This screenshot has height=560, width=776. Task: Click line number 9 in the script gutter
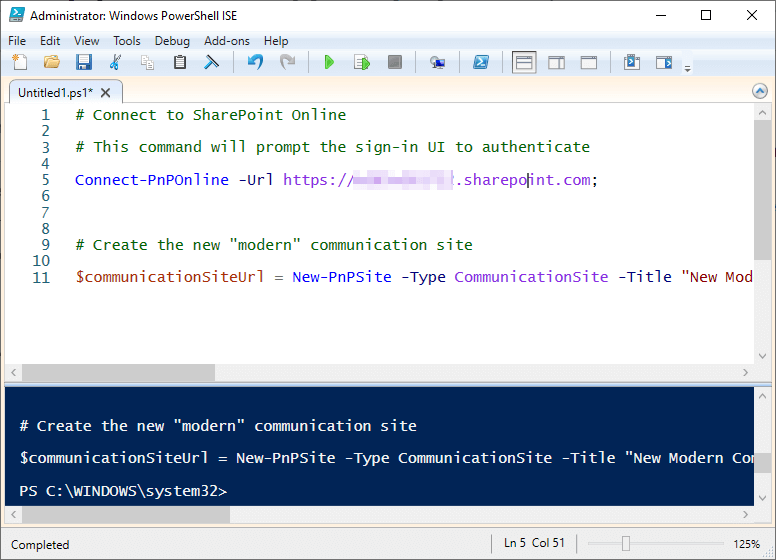click(x=46, y=245)
